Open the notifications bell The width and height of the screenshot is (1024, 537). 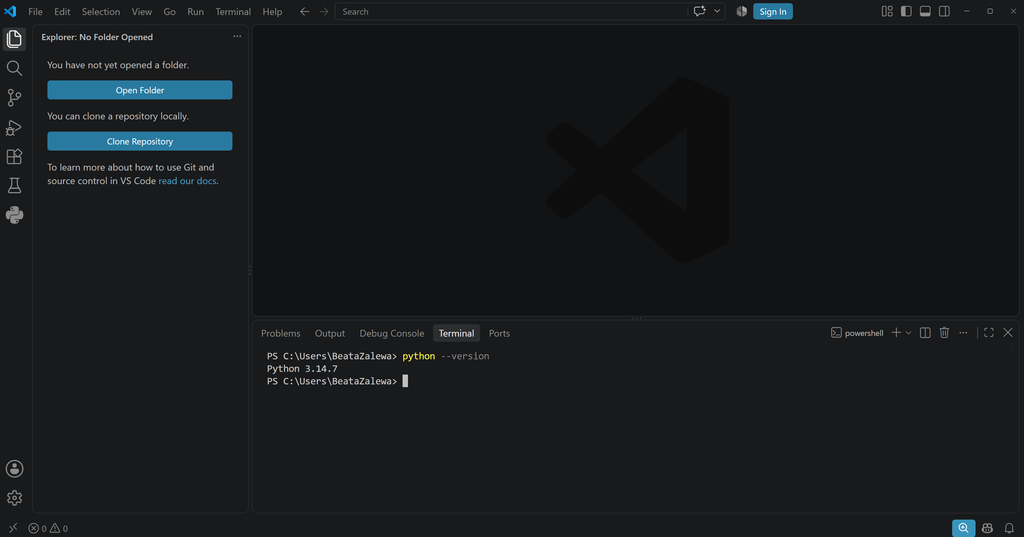coord(1009,528)
